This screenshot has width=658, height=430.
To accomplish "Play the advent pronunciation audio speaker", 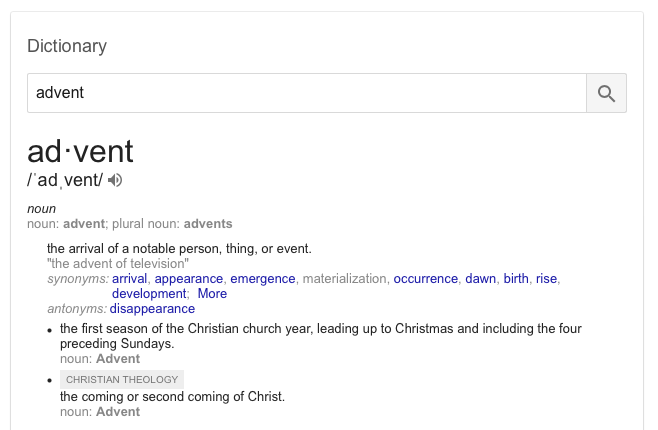I will [x=115, y=180].
